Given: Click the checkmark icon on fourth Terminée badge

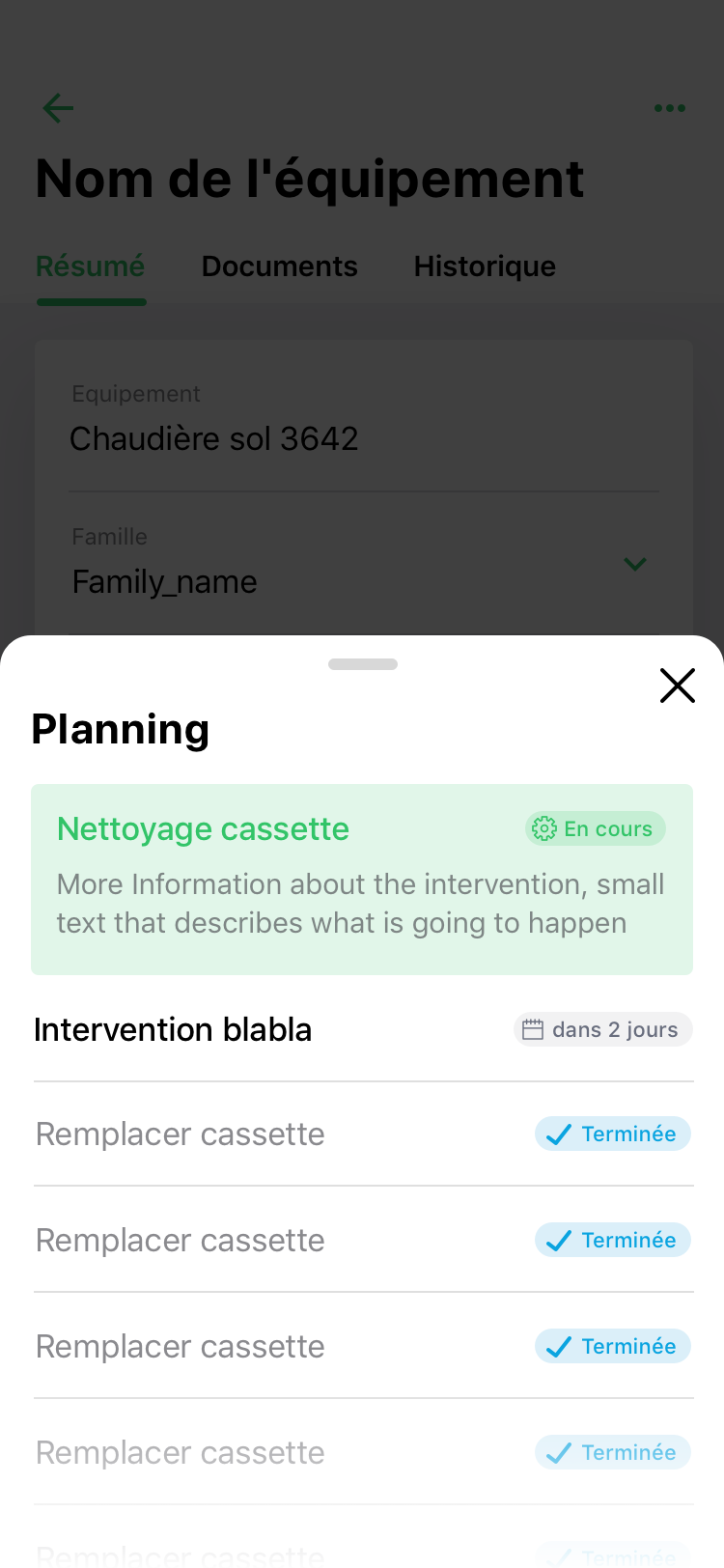Looking at the screenshot, I should pos(559,1453).
